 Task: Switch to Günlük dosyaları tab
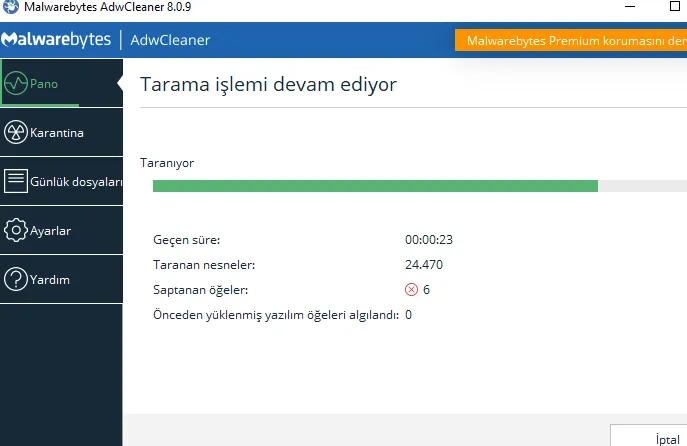[x=61, y=181]
